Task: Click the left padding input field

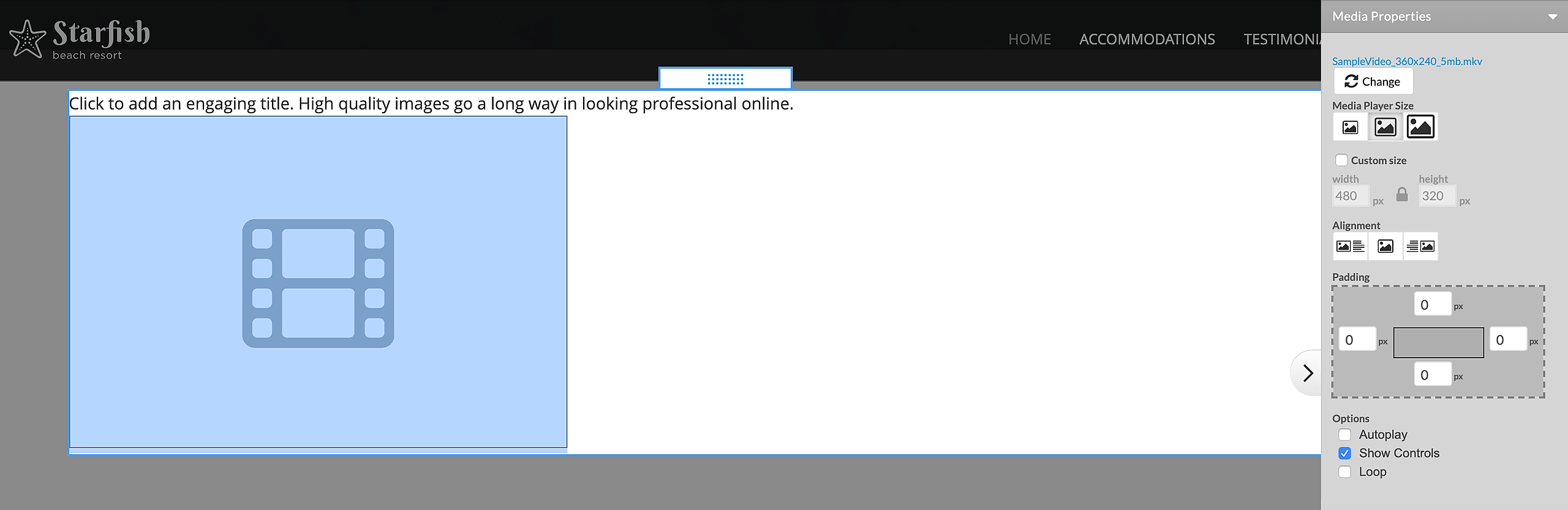Action: coord(1357,339)
